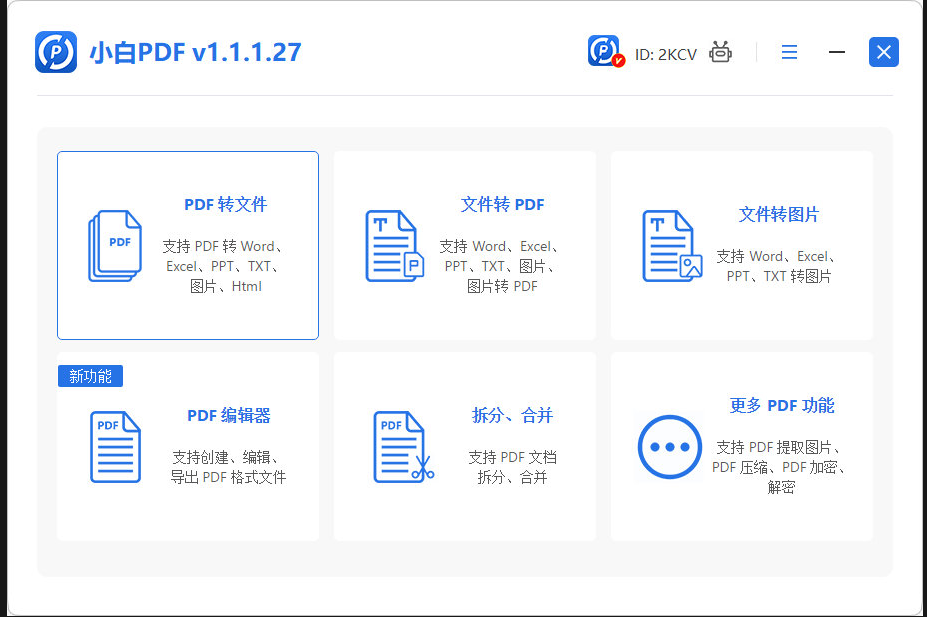Click the 小白PDF logo icon in title bar
The height and width of the screenshot is (617, 927).
56,52
